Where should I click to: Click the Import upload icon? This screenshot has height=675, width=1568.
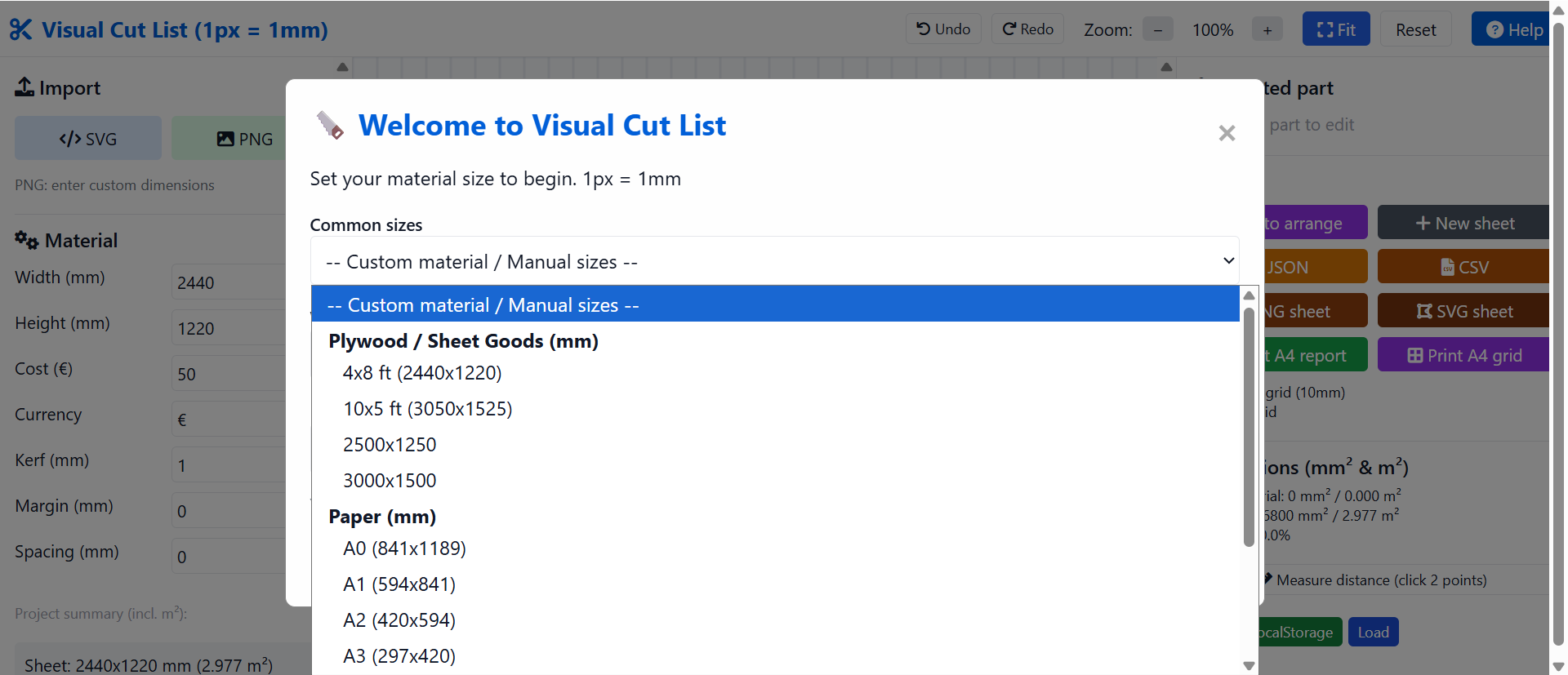(24, 87)
